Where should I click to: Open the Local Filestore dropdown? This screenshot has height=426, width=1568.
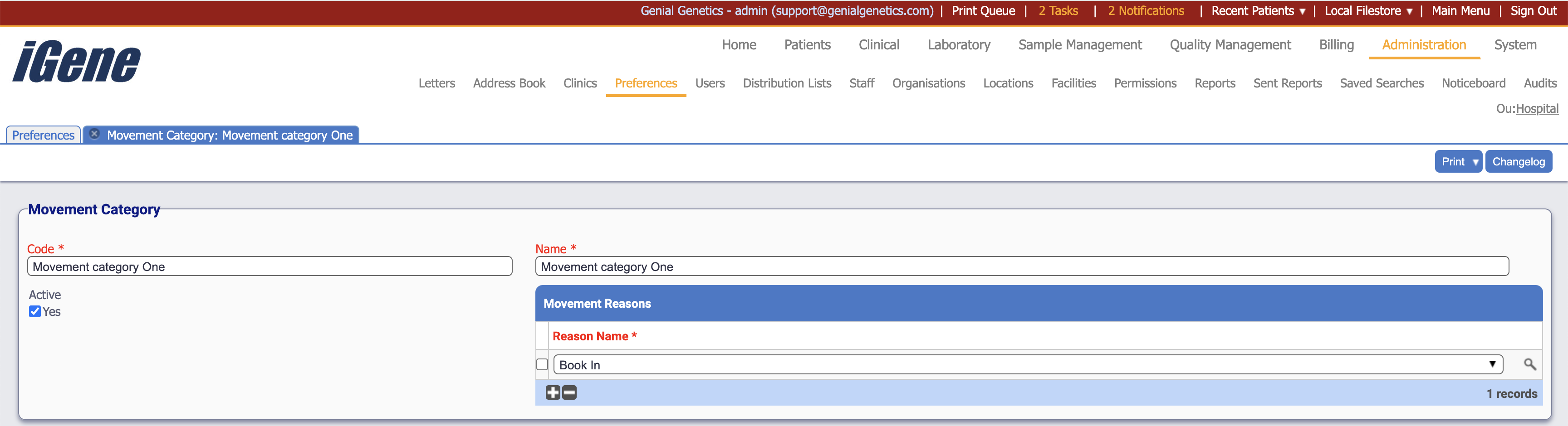[x=1368, y=11]
